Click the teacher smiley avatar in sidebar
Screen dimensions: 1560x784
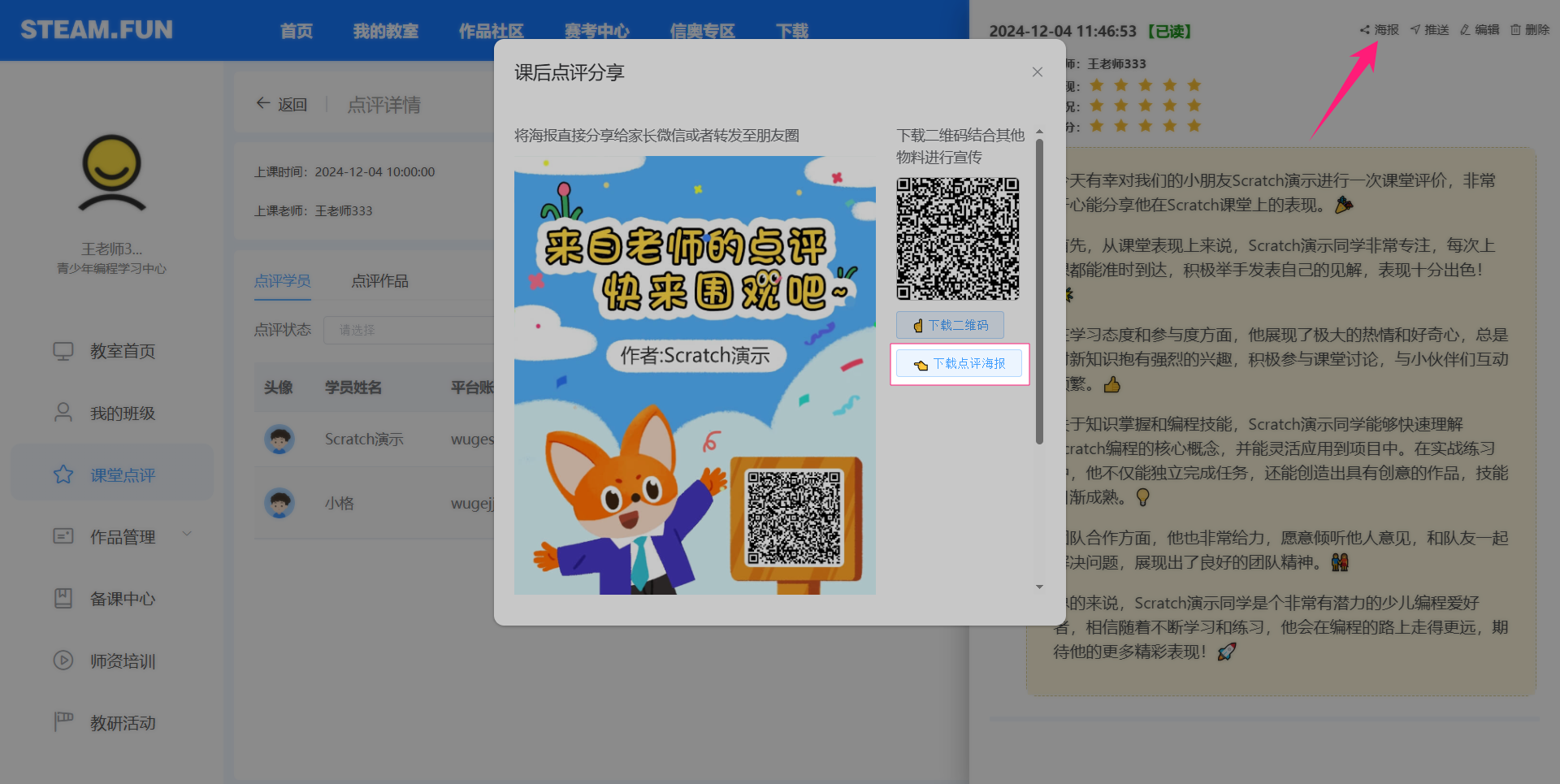click(x=112, y=173)
